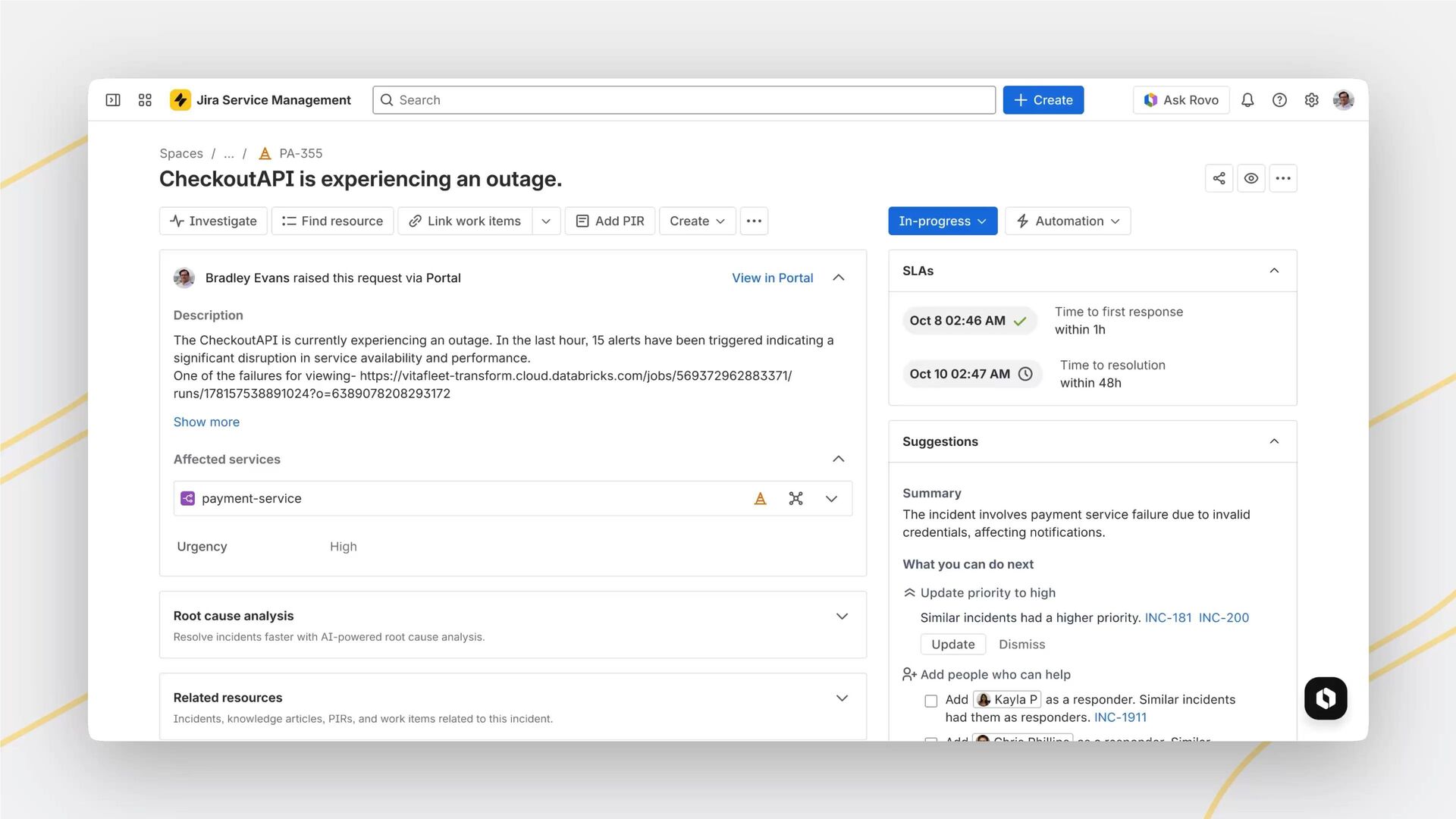Open the app switcher grid icon
1456x819 pixels.
coord(145,100)
